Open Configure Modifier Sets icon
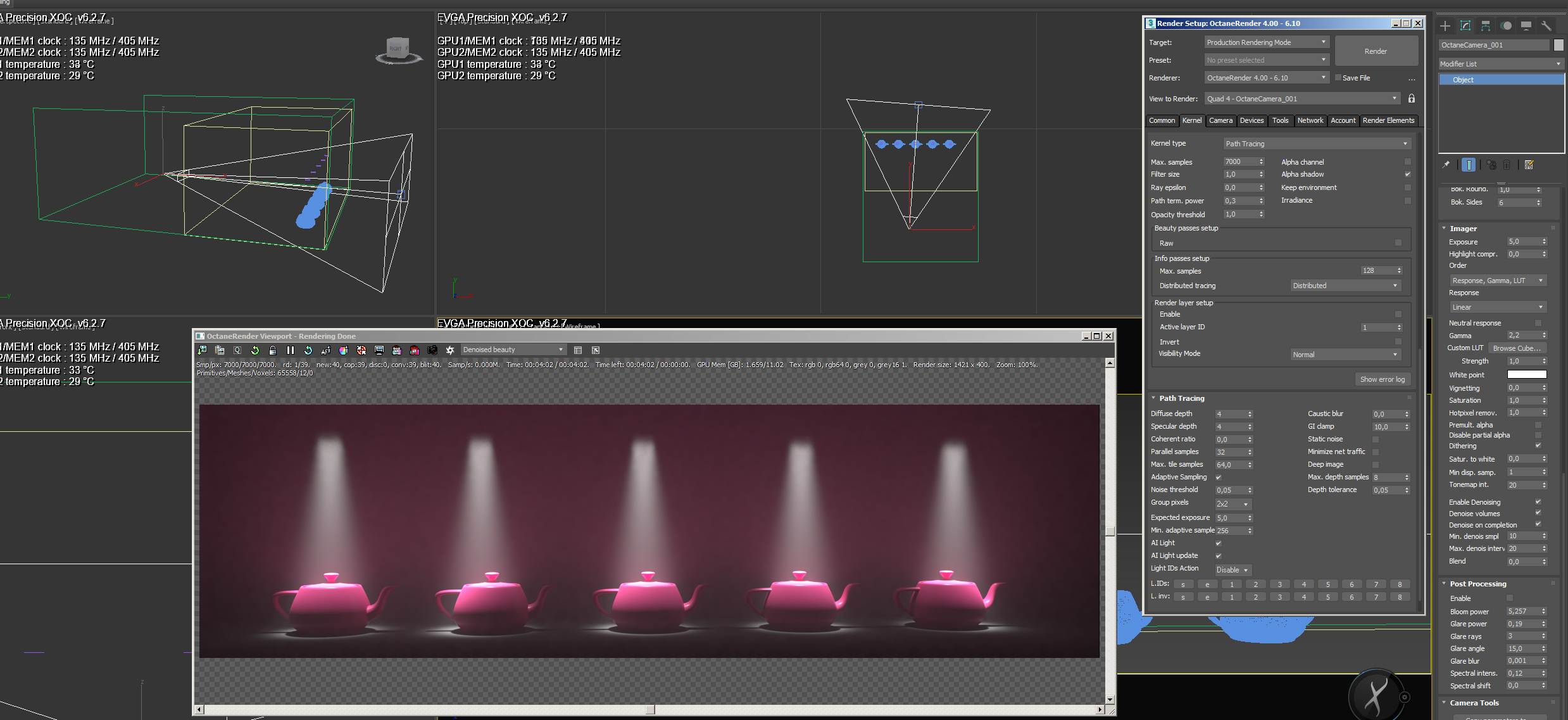 click(1529, 165)
